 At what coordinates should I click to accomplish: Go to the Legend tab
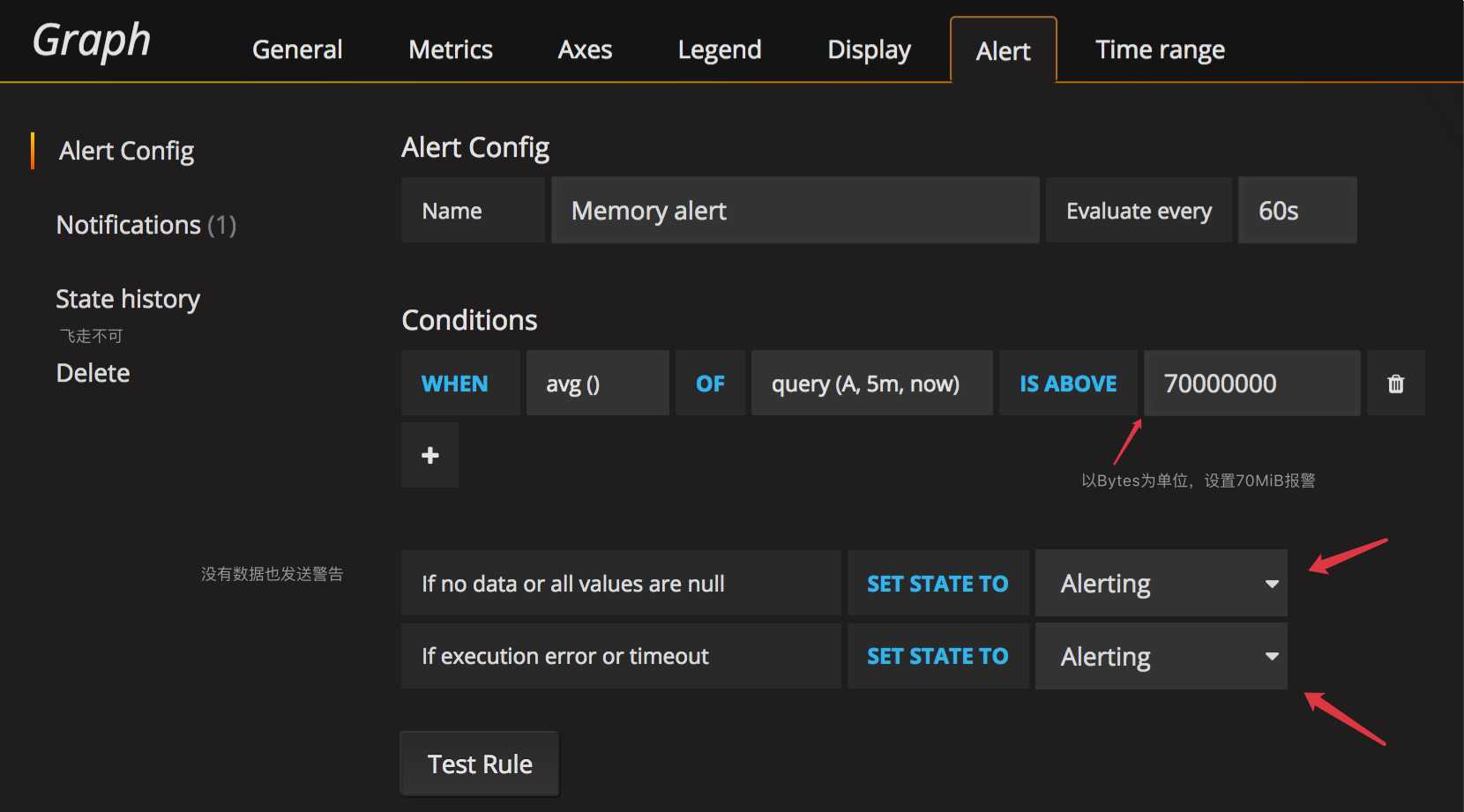tap(720, 49)
